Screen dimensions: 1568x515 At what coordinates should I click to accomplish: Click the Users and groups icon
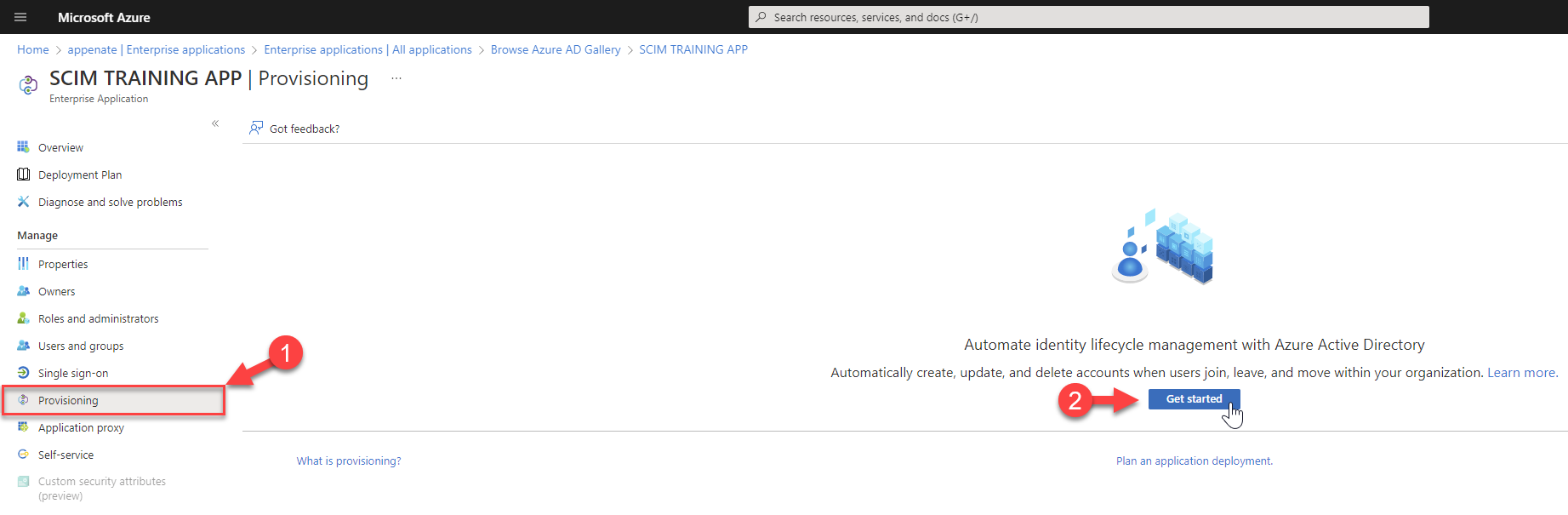23,346
